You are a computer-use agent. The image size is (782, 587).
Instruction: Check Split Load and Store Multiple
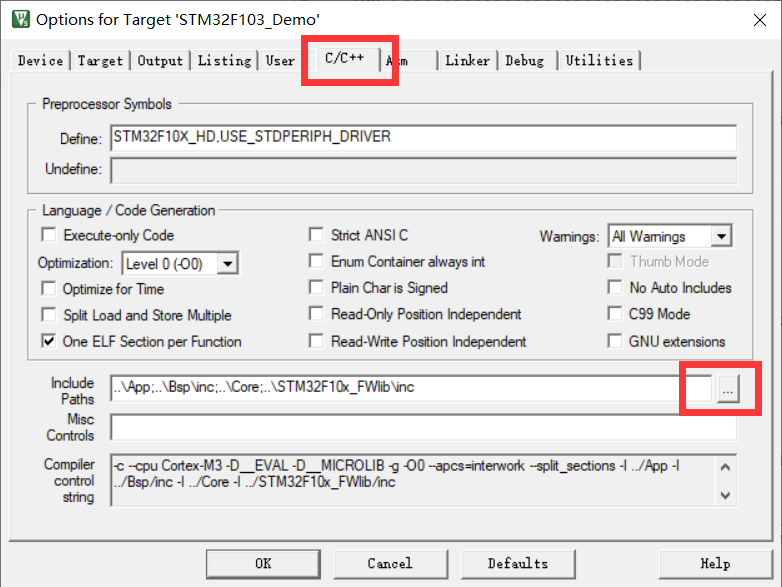(49, 315)
